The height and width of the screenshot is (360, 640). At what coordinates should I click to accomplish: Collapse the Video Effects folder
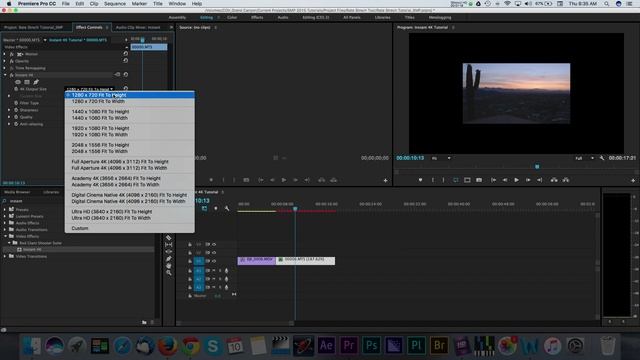tap(5, 236)
